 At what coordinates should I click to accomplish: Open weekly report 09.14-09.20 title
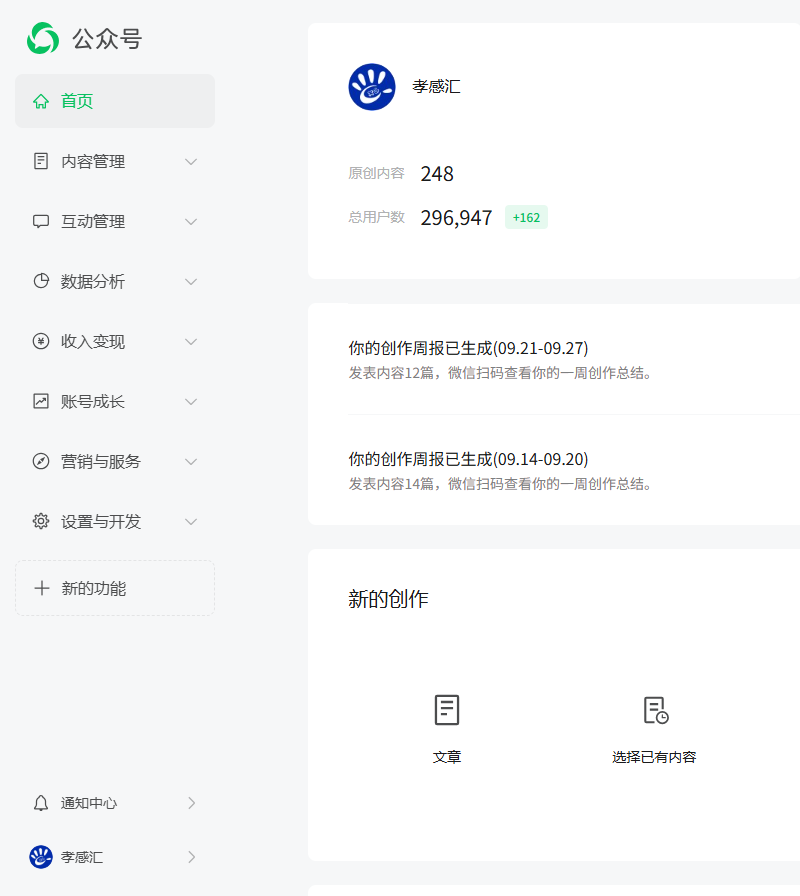468,459
